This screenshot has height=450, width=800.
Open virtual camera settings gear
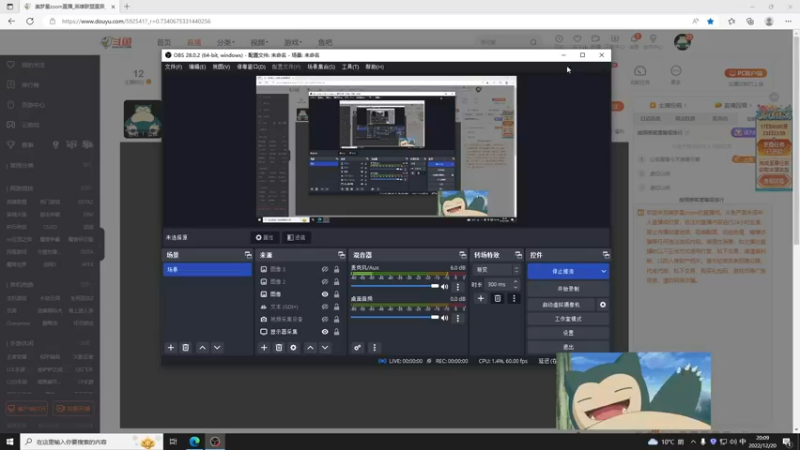click(x=603, y=305)
